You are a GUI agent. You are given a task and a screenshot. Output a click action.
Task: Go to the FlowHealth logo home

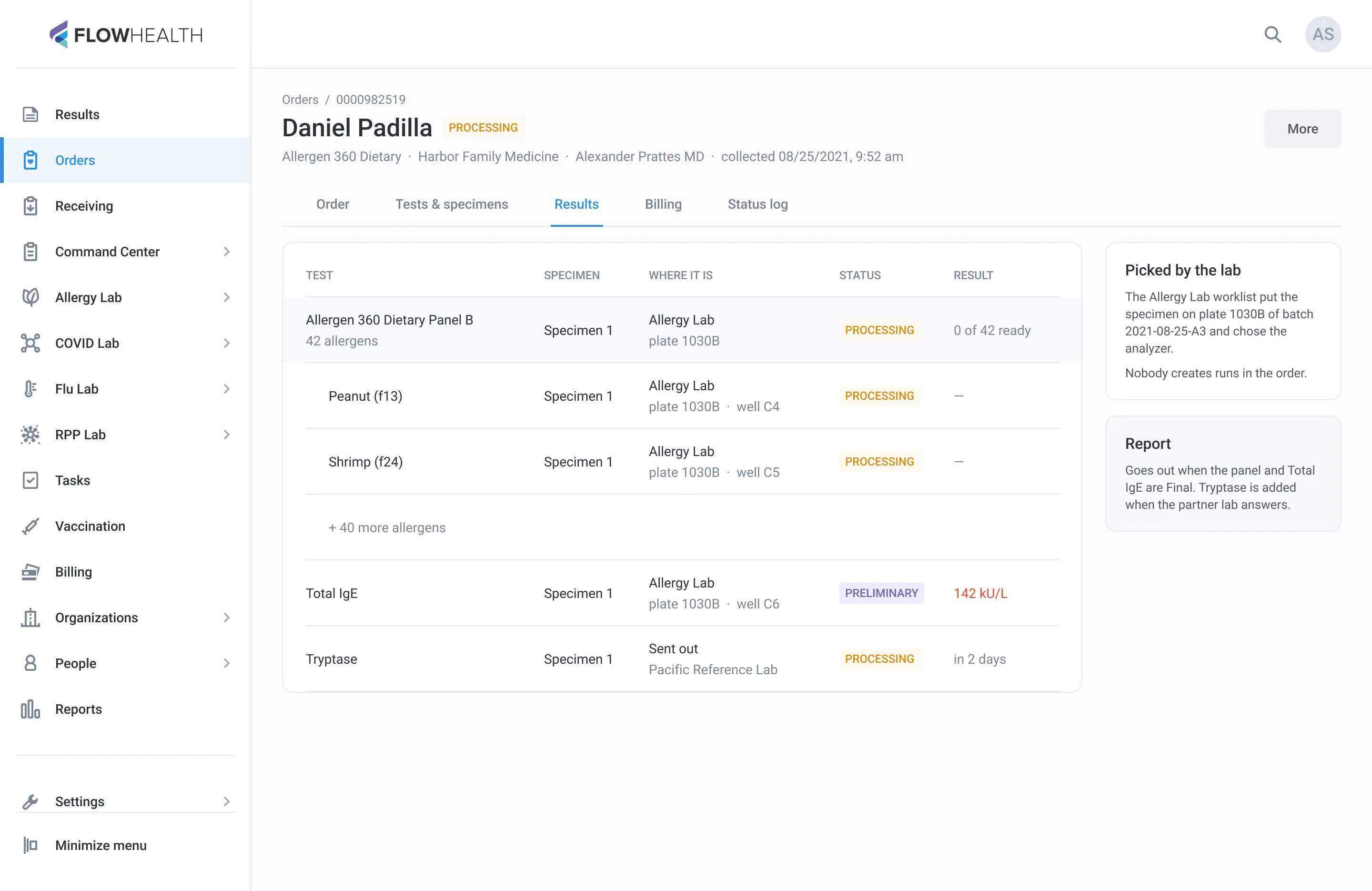126,35
